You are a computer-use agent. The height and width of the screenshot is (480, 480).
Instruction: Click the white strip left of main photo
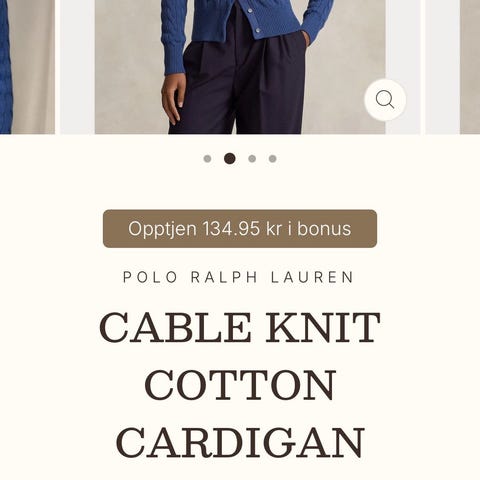click(x=77, y=67)
